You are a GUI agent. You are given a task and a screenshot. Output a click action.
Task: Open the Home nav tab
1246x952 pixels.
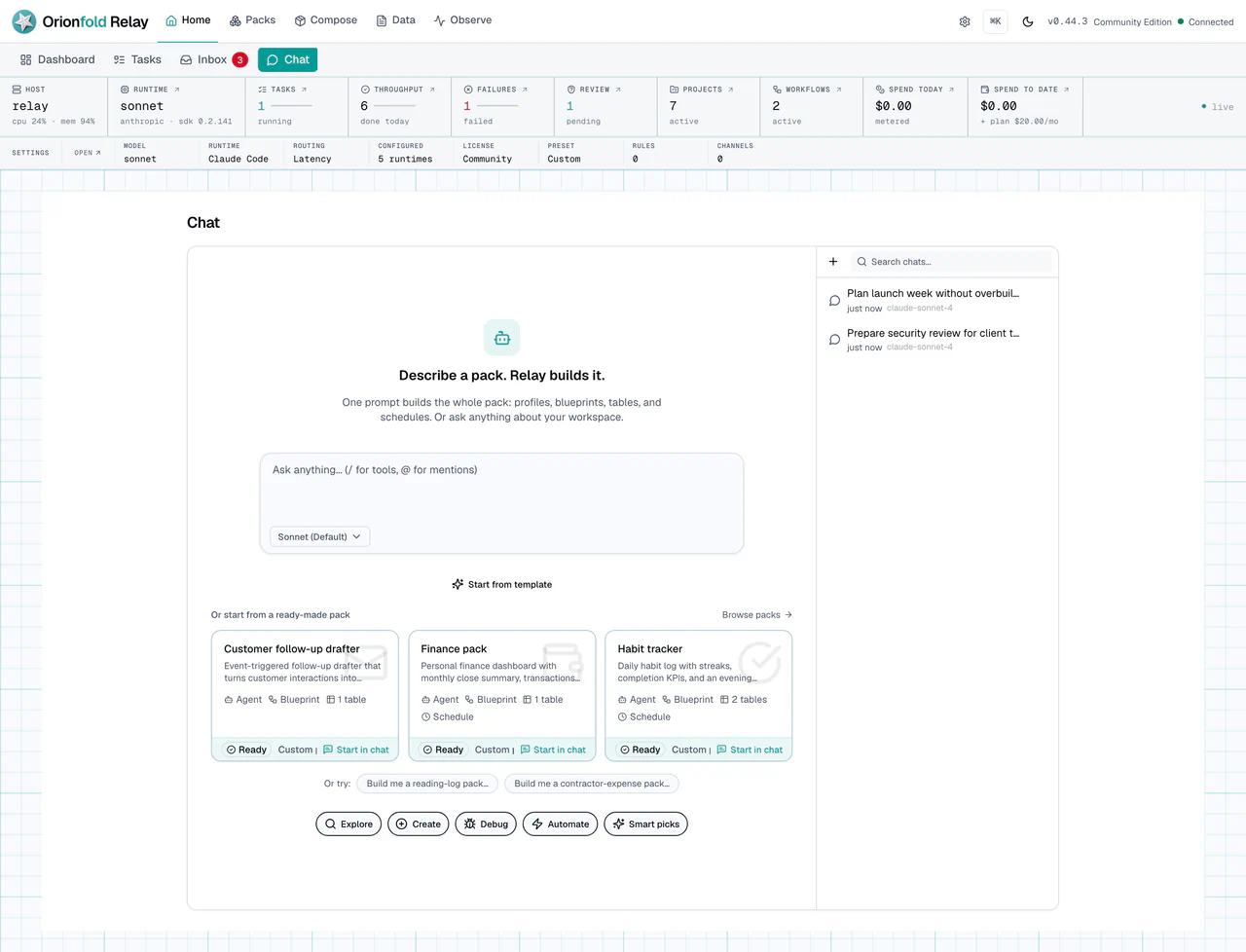pos(188,20)
